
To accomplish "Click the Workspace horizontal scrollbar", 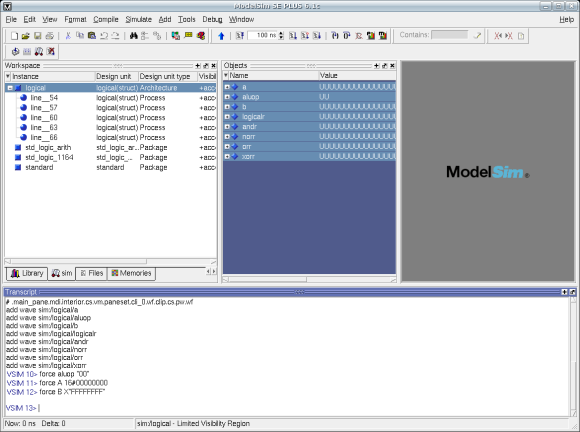I will pyautogui.click(x=110, y=261).
